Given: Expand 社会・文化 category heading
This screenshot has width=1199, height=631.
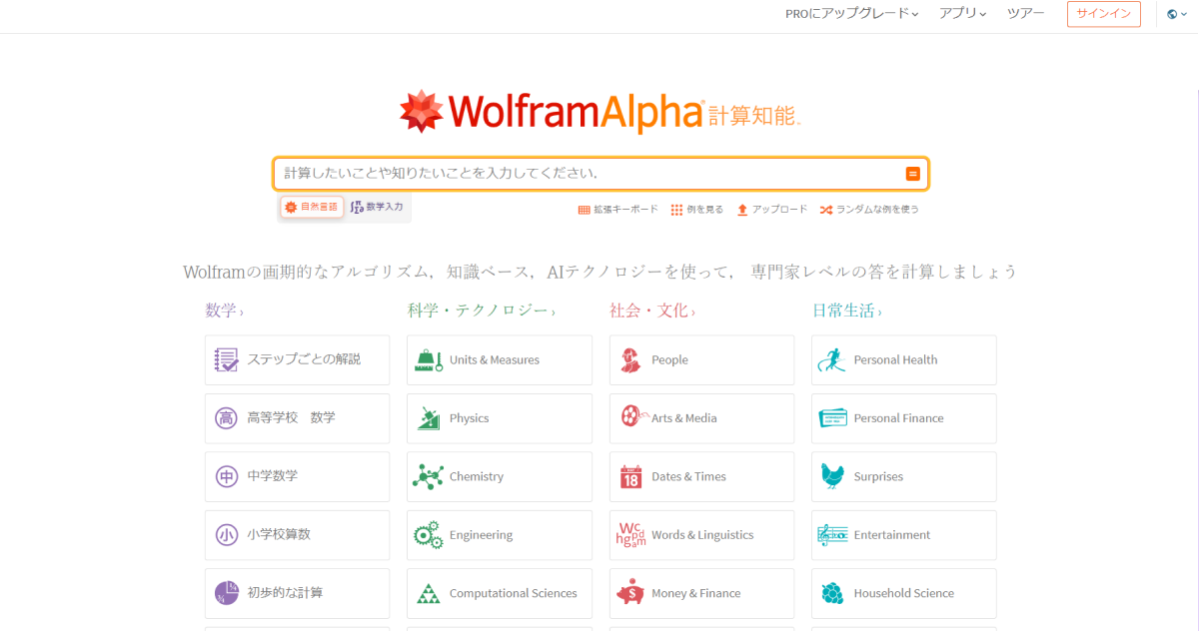Looking at the screenshot, I should pyautogui.click(x=652, y=311).
